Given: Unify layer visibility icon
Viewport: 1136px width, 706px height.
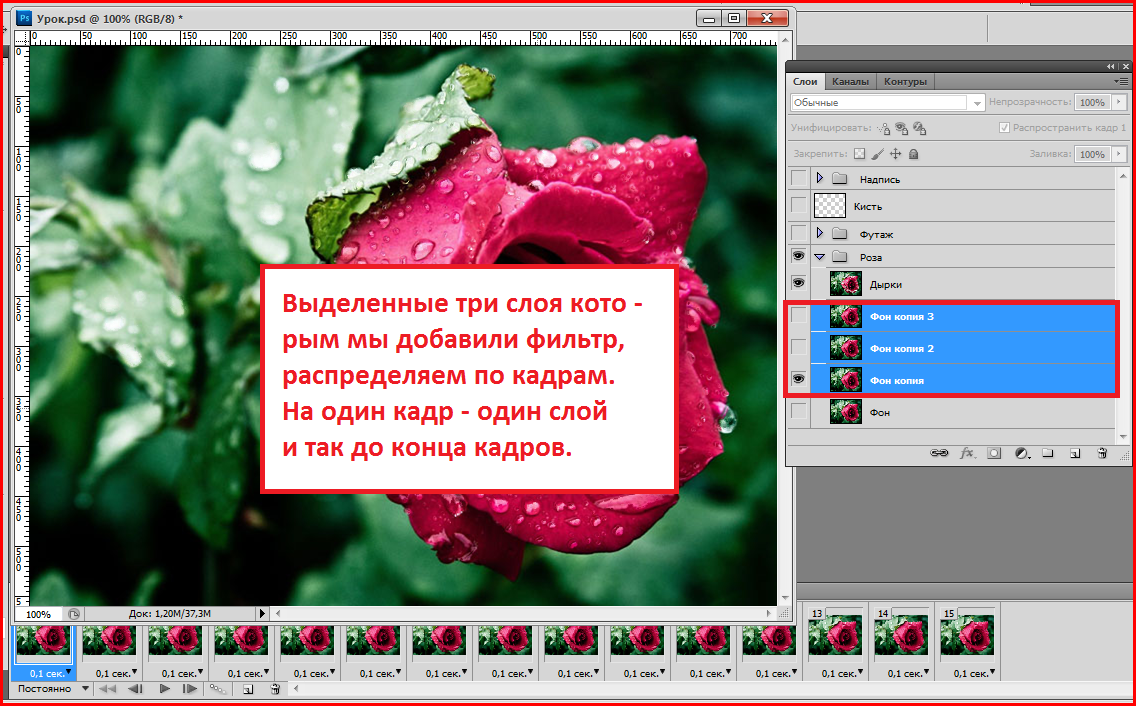Looking at the screenshot, I should [901, 128].
